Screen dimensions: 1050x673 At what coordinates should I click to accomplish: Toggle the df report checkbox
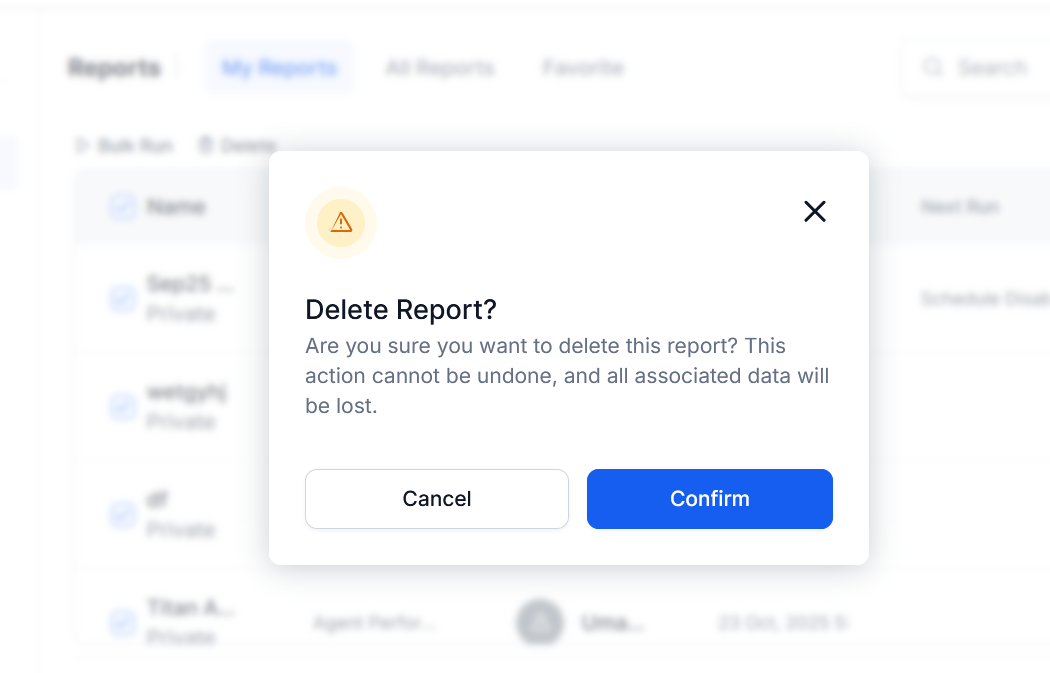122,514
